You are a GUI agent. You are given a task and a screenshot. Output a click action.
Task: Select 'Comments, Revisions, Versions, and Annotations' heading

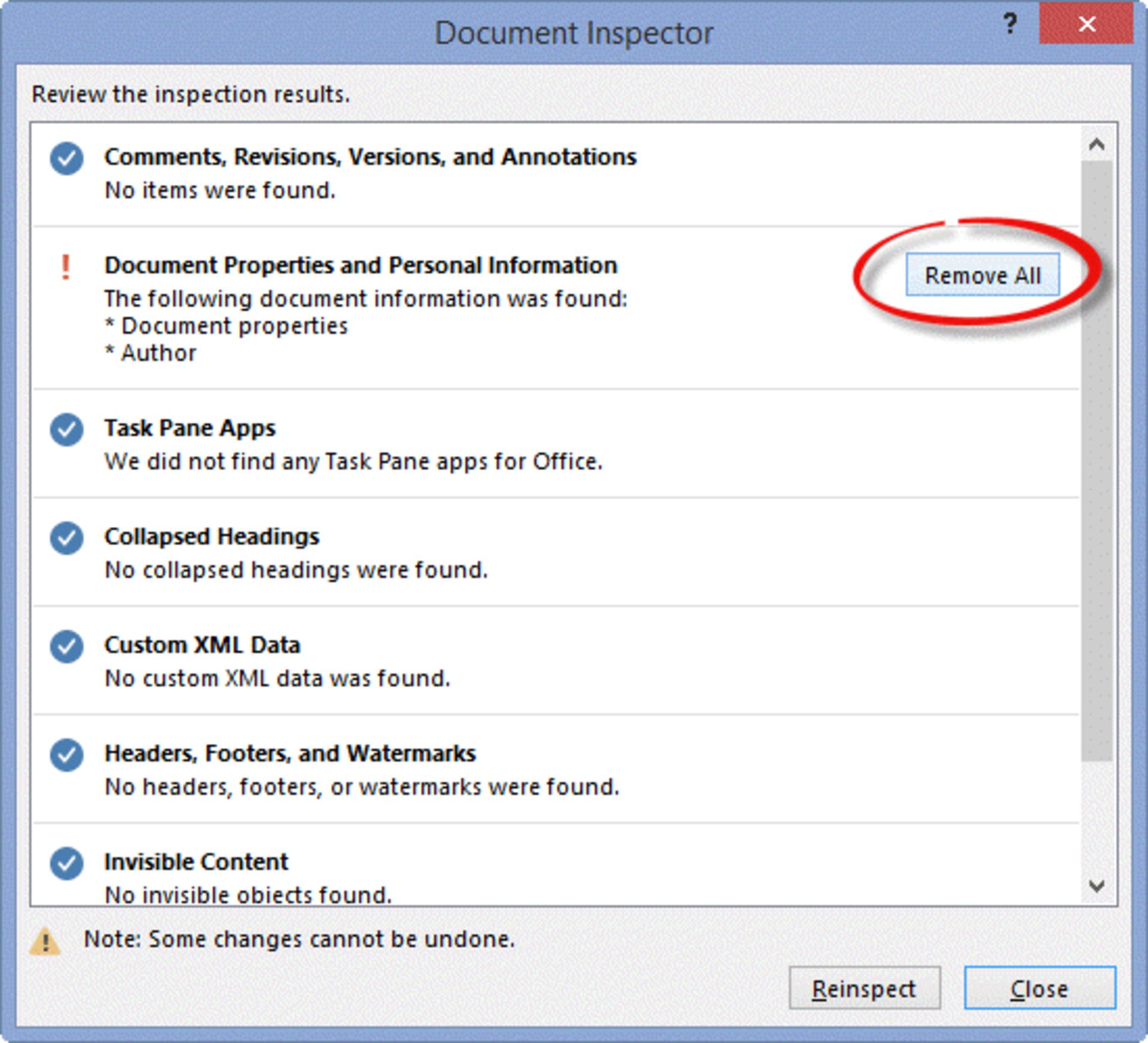(x=371, y=157)
